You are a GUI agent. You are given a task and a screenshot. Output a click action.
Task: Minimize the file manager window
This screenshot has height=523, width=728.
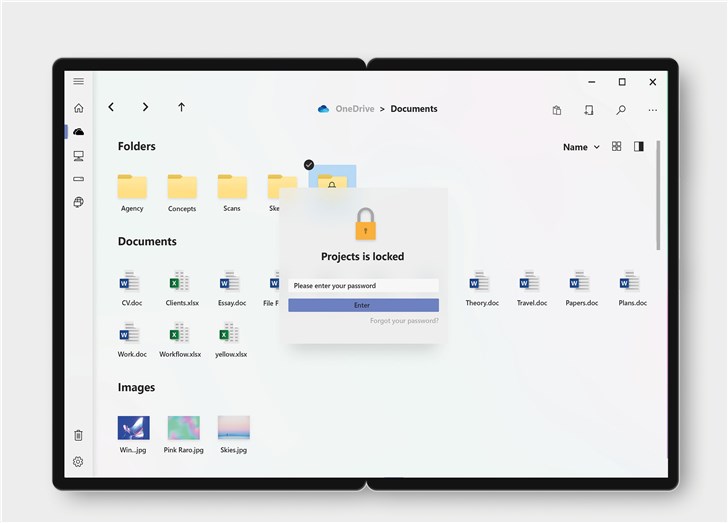(x=592, y=82)
